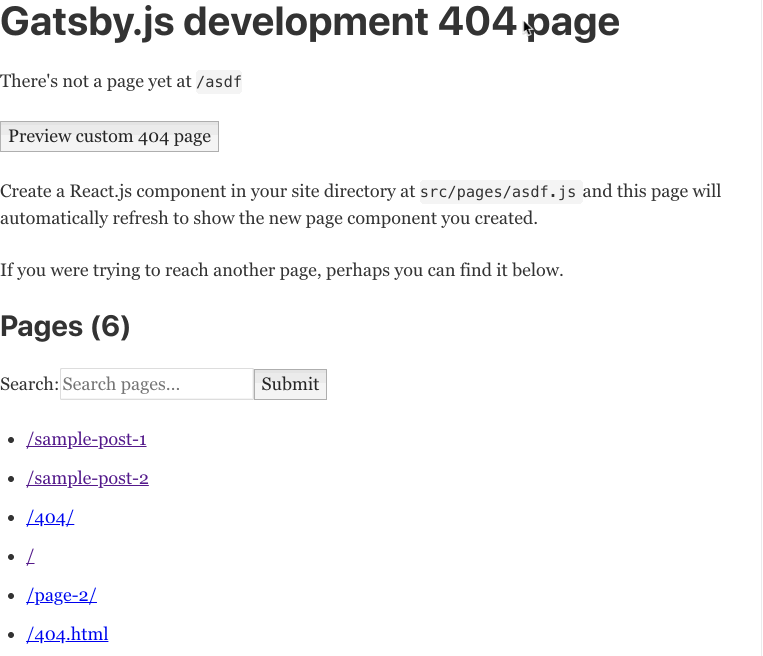Open the /sample-post-1 link
763x656 pixels.
click(87, 439)
